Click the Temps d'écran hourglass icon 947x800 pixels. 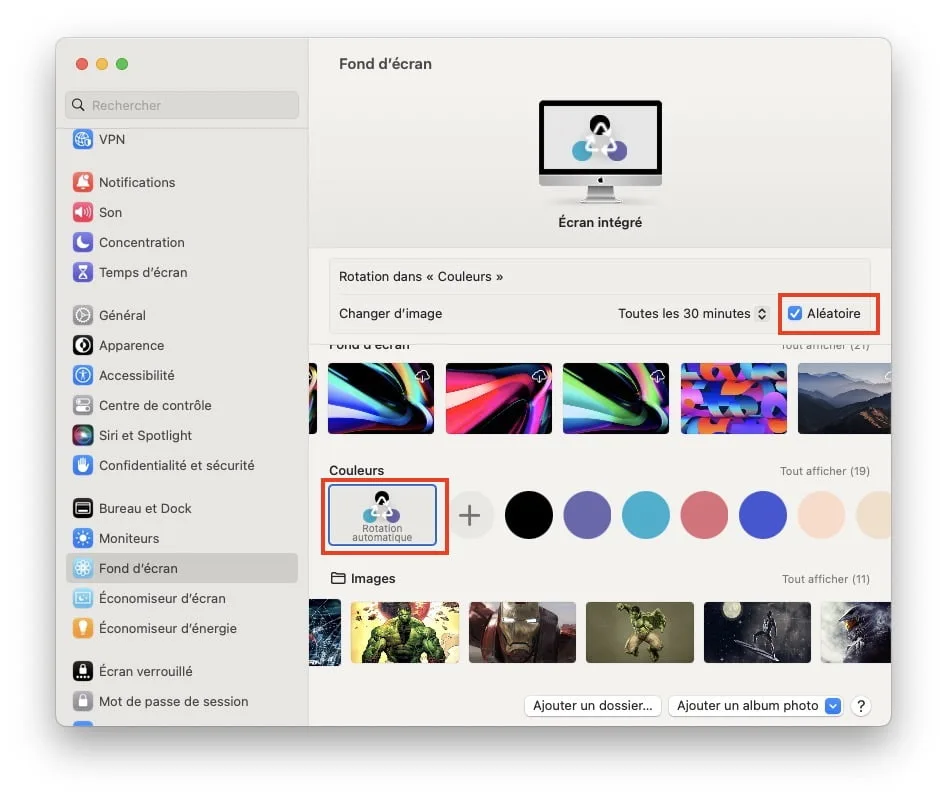(x=83, y=272)
